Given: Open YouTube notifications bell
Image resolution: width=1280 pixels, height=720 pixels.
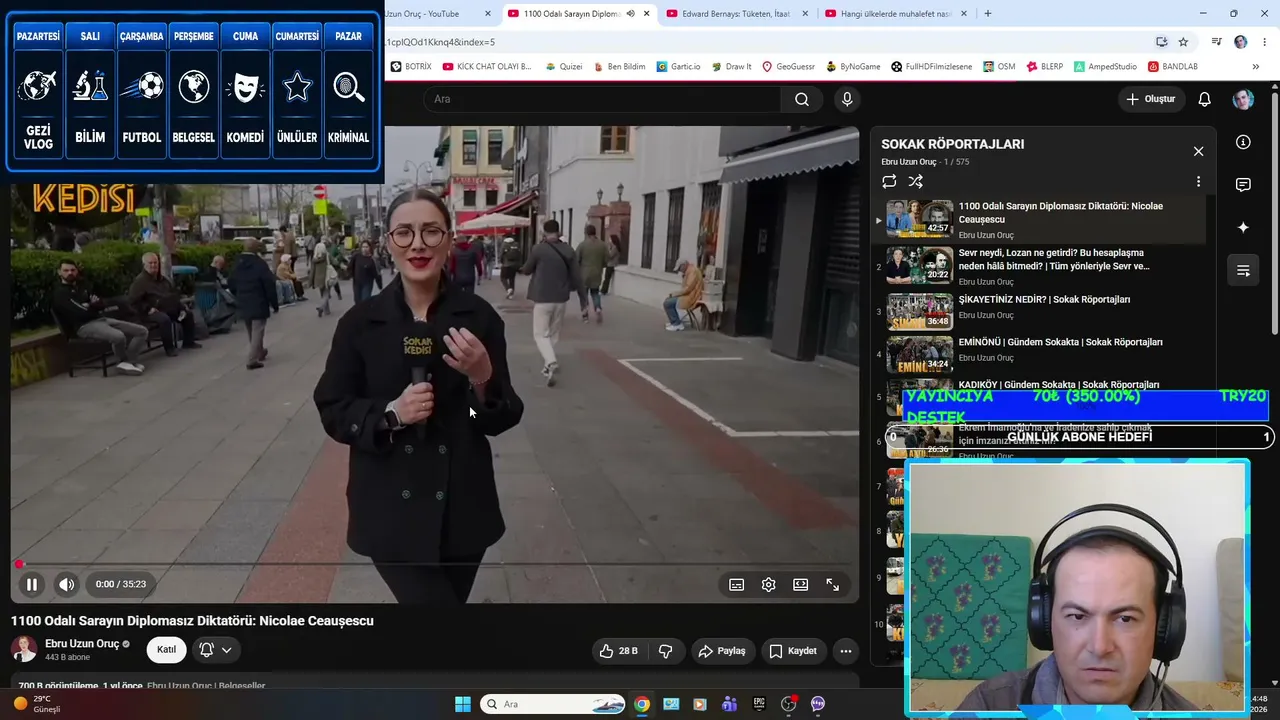Looking at the screenshot, I should pyautogui.click(x=1205, y=99).
